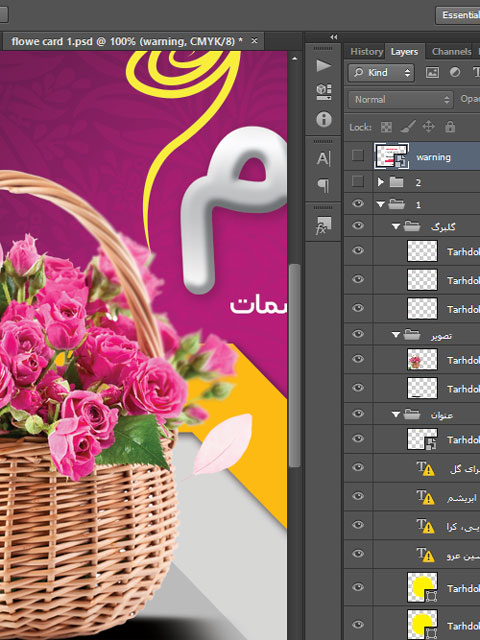This screenshot has height=640, width=480.
Task: Hide the گلبرگ group eye icon
Action: 358,225
